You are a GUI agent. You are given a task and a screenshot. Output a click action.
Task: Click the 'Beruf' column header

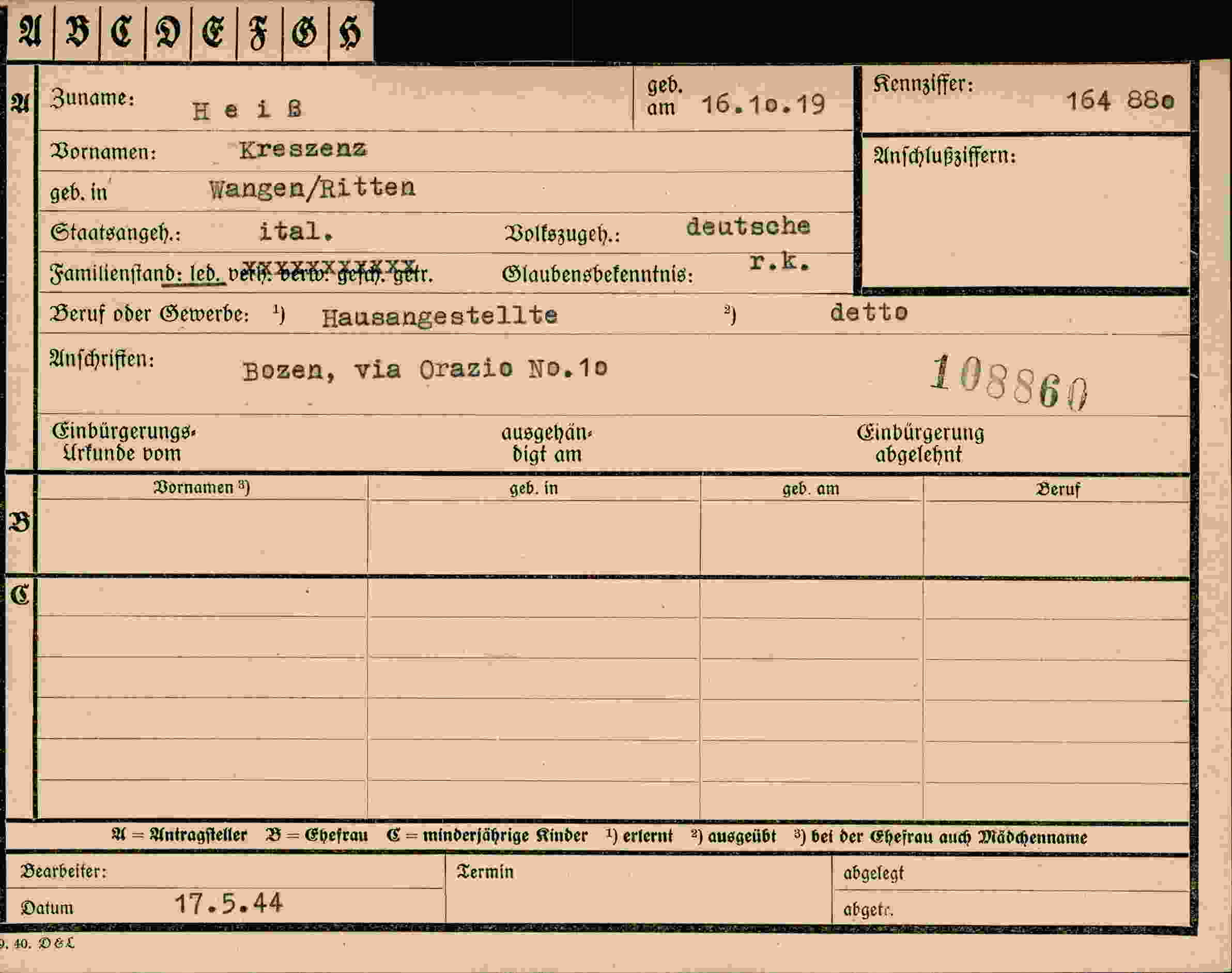coord(1058,490)
